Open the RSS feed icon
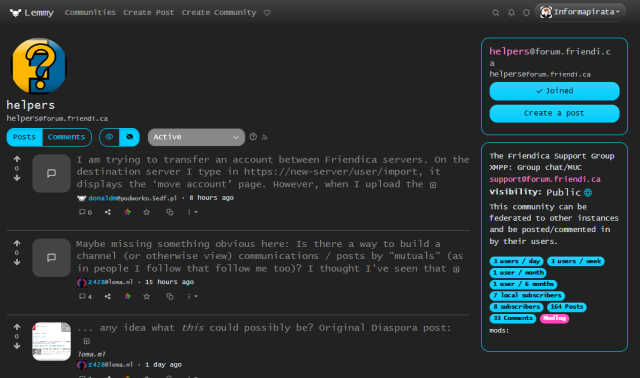The image size is (640, 378). pyautogui.click(x=265, y=138)
